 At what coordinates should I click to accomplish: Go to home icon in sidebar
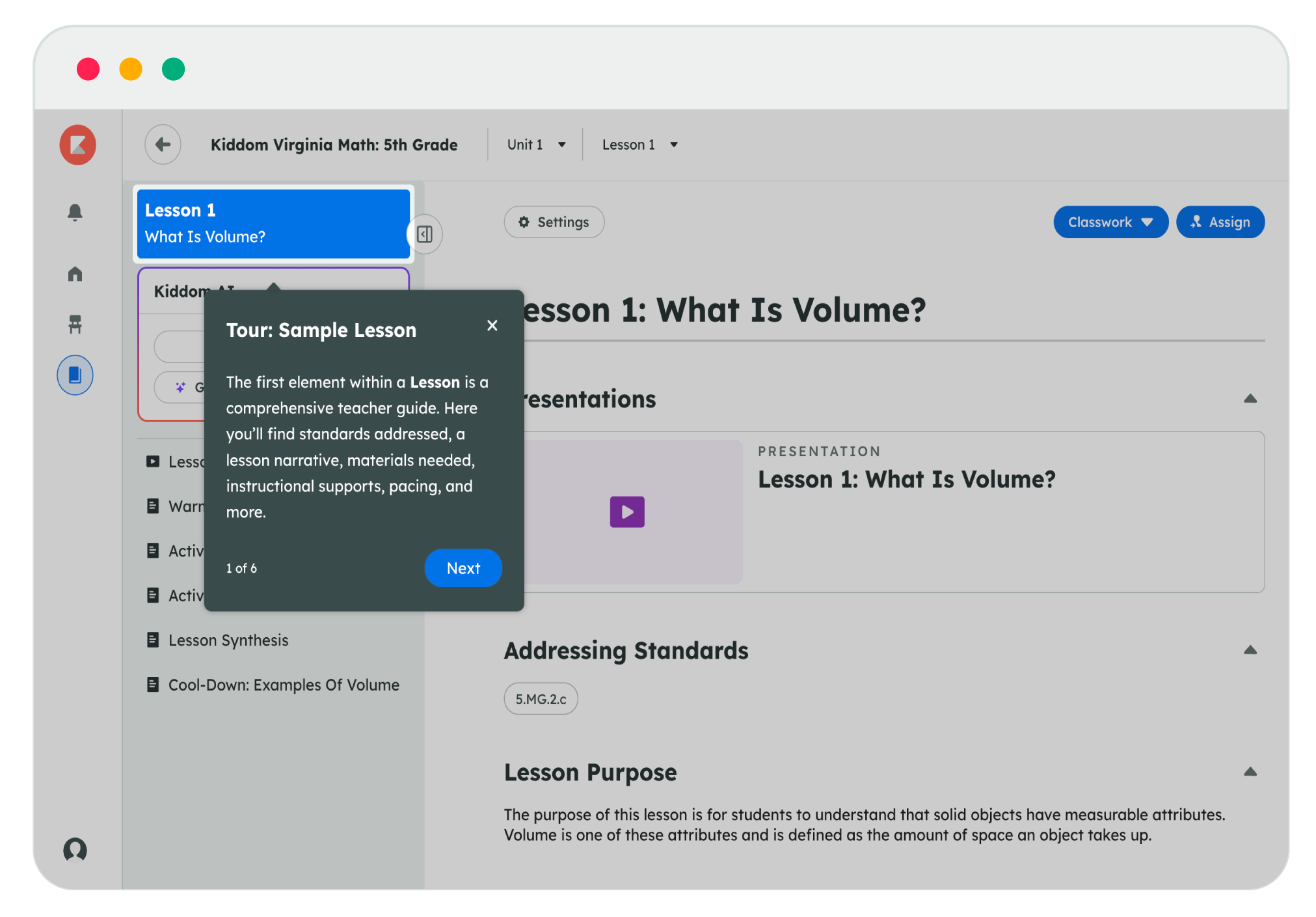pyautogui.click(x=75, y=274)
